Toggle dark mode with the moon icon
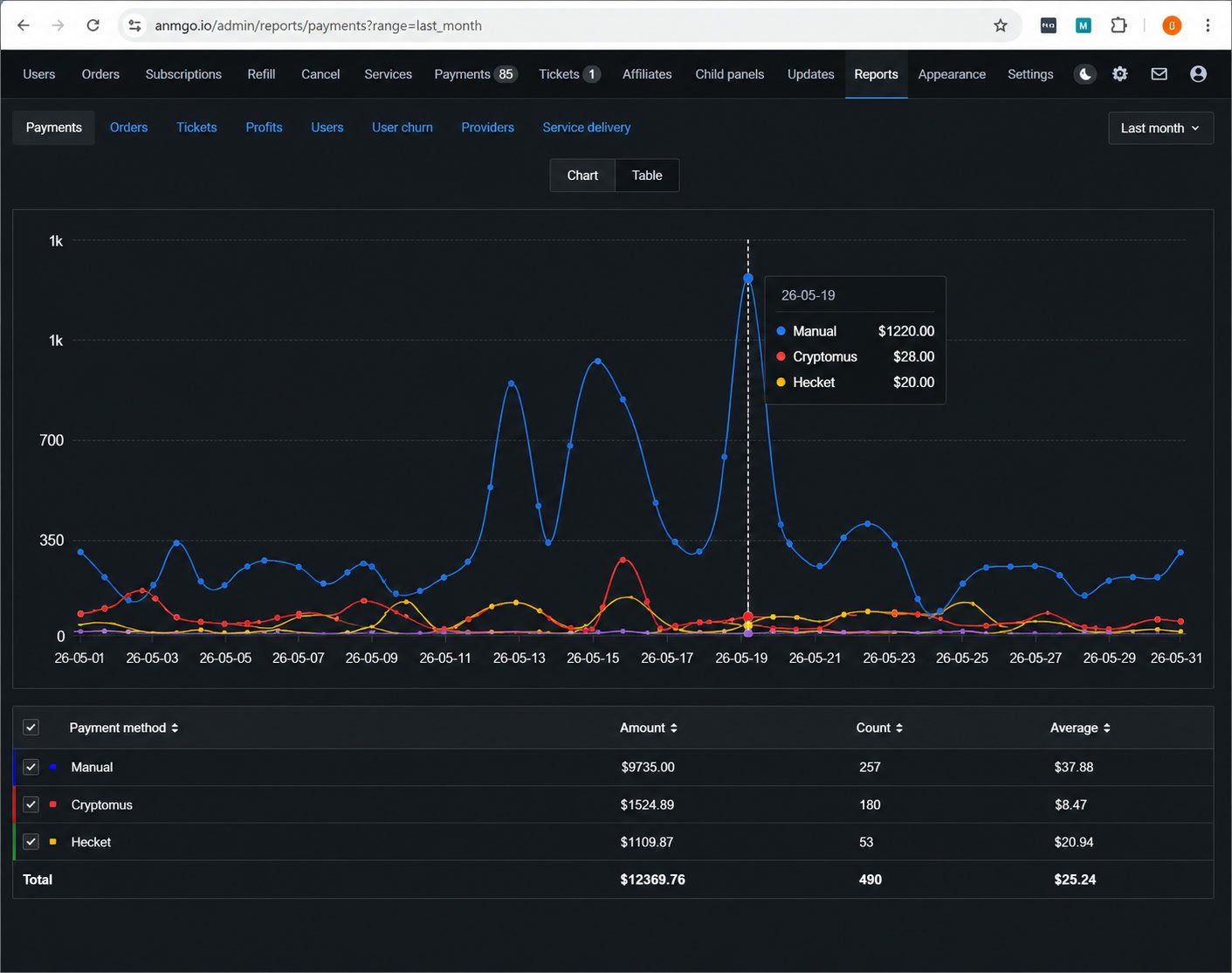 (x=1085, y=74)
